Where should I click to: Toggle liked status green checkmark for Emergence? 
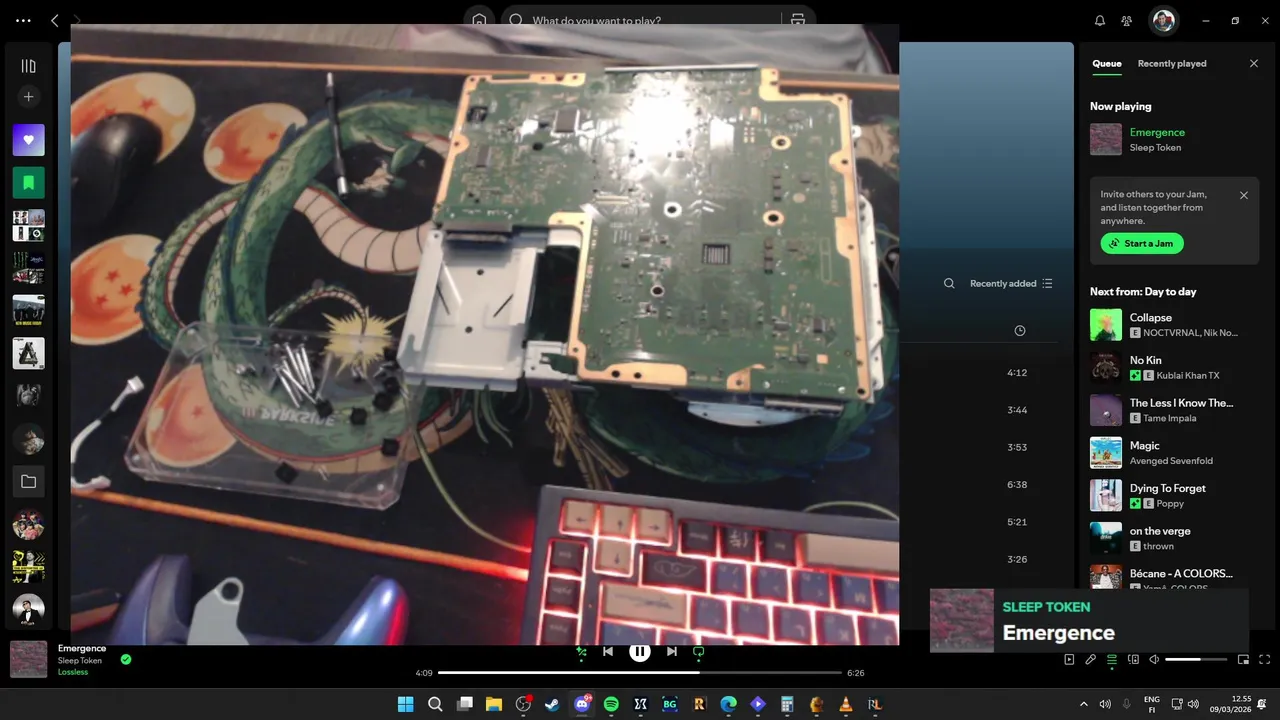point(126,659)
